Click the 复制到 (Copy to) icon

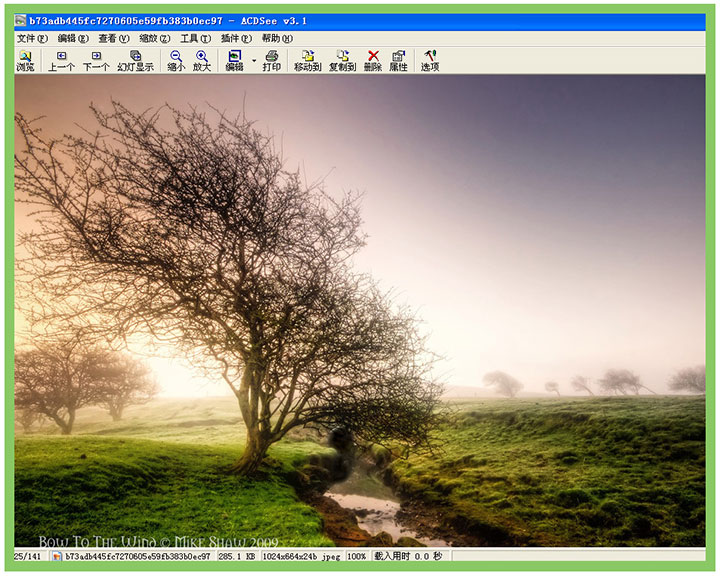tap(342, 61)
